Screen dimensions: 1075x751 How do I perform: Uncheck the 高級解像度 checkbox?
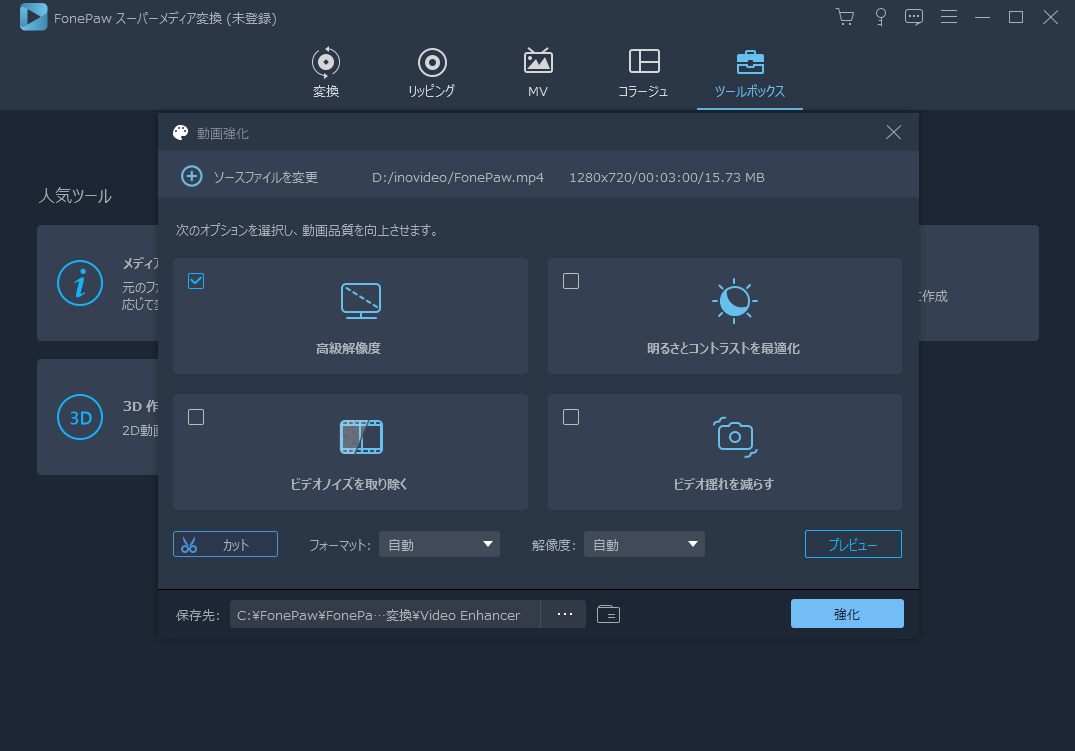pos(196,281)
